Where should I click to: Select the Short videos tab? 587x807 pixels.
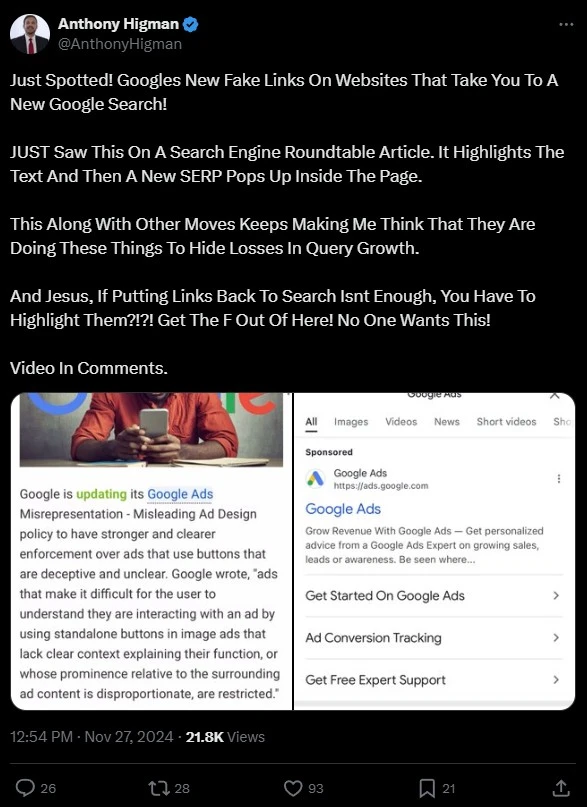(x=506, y=422)
